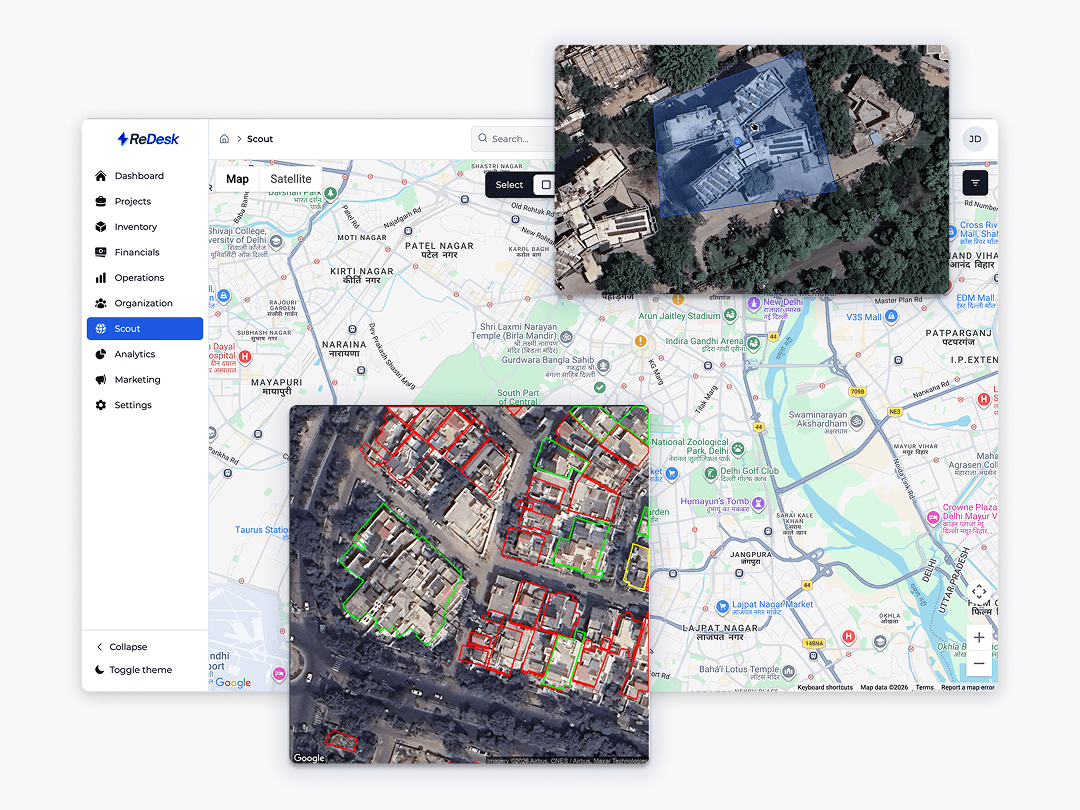This screenshot has width=1080, height=810.
Task: Open Keyboard shortcuts link on map
Action: pos(824,687)
